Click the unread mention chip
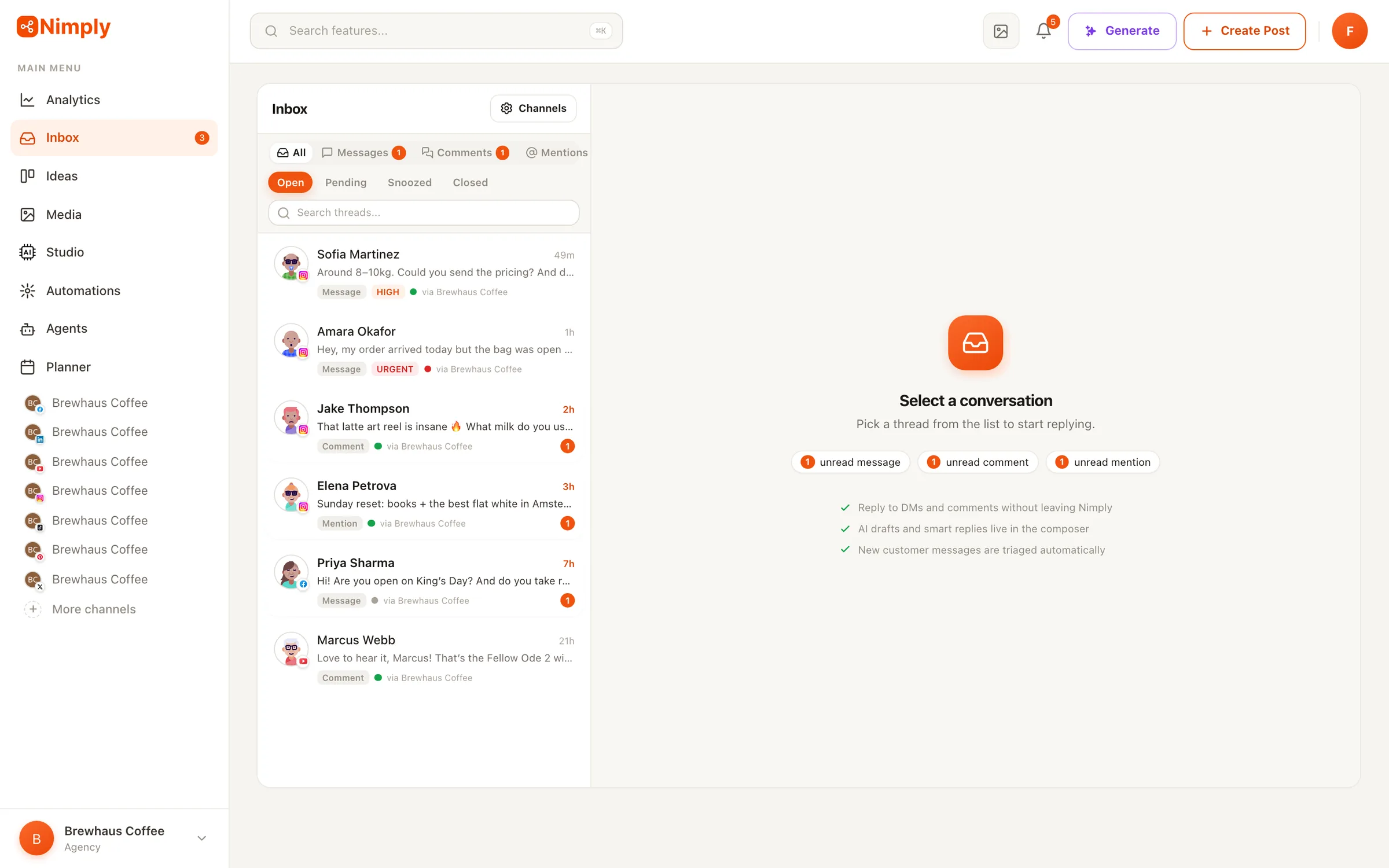 tap(1103, 462)
